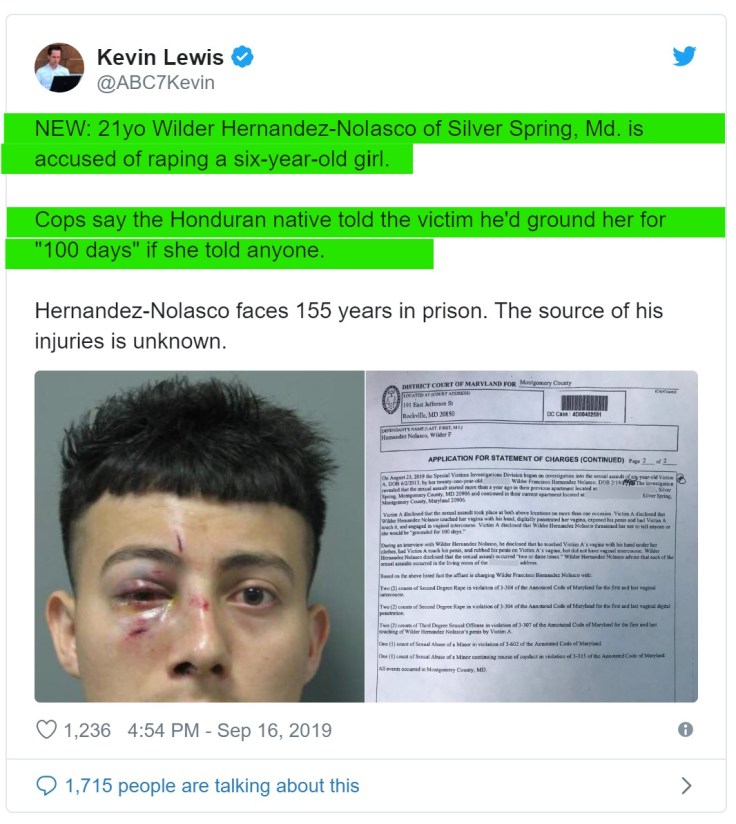Viewport: 736px width, 824px height.
Task: Open the conversation with the right chevron
Action: pyautogui.click(x=686, y=785)
